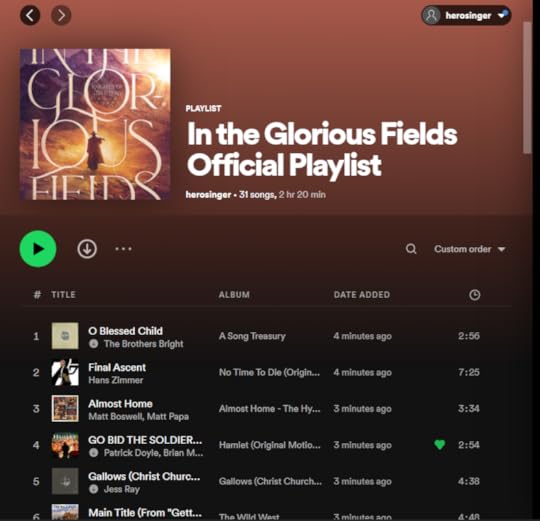Click the clock duration column icon
Viewport: 540px width, 521px height.
pyautogui.click(x=475, y=295)
